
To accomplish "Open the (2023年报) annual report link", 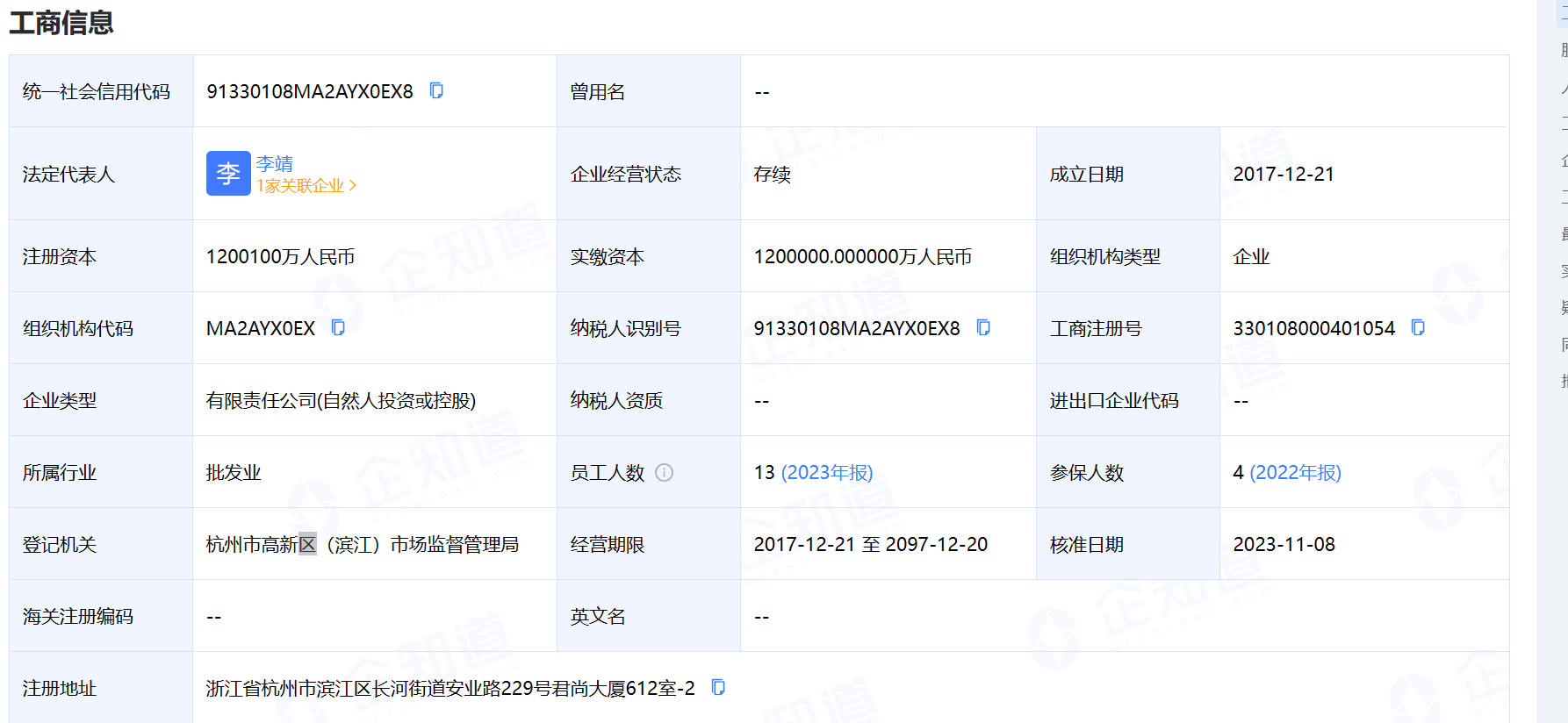I will tap(827, 472).
